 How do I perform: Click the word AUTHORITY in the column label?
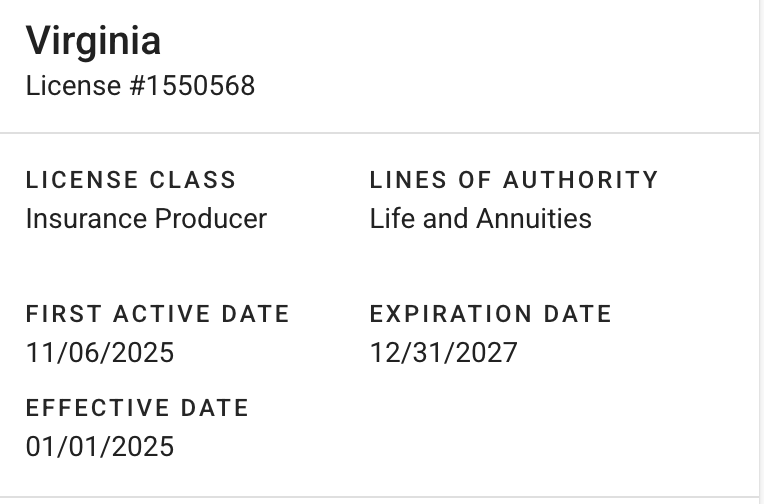point(580,180)
